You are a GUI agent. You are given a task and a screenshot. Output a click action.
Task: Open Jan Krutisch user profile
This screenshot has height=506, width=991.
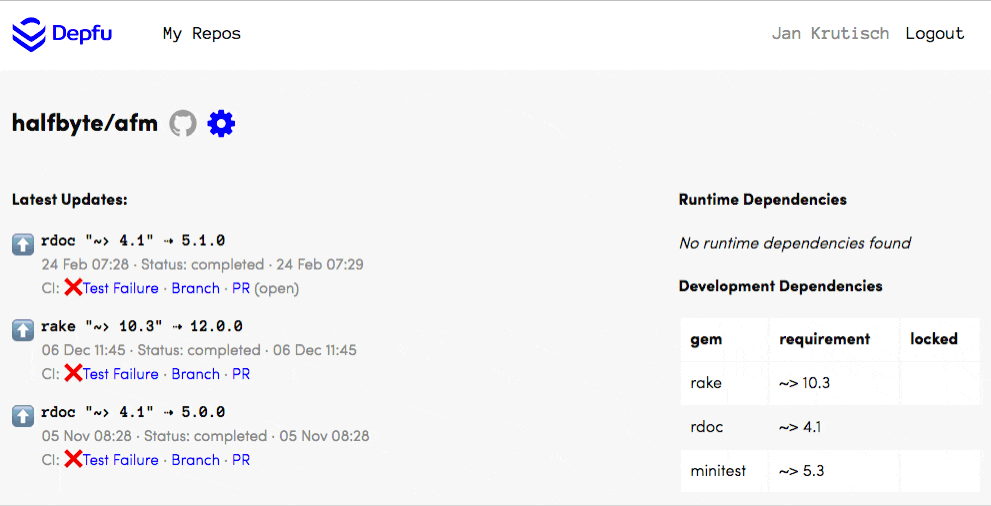point(830,34)
